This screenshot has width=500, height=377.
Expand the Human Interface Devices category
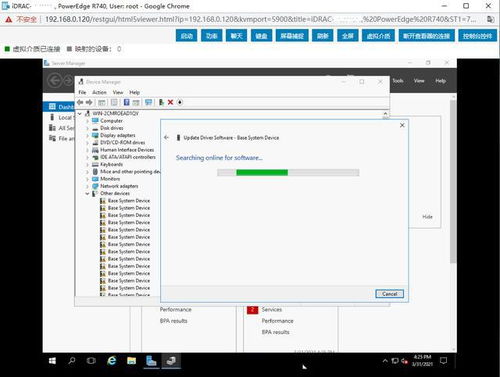[x=87, y=150]
